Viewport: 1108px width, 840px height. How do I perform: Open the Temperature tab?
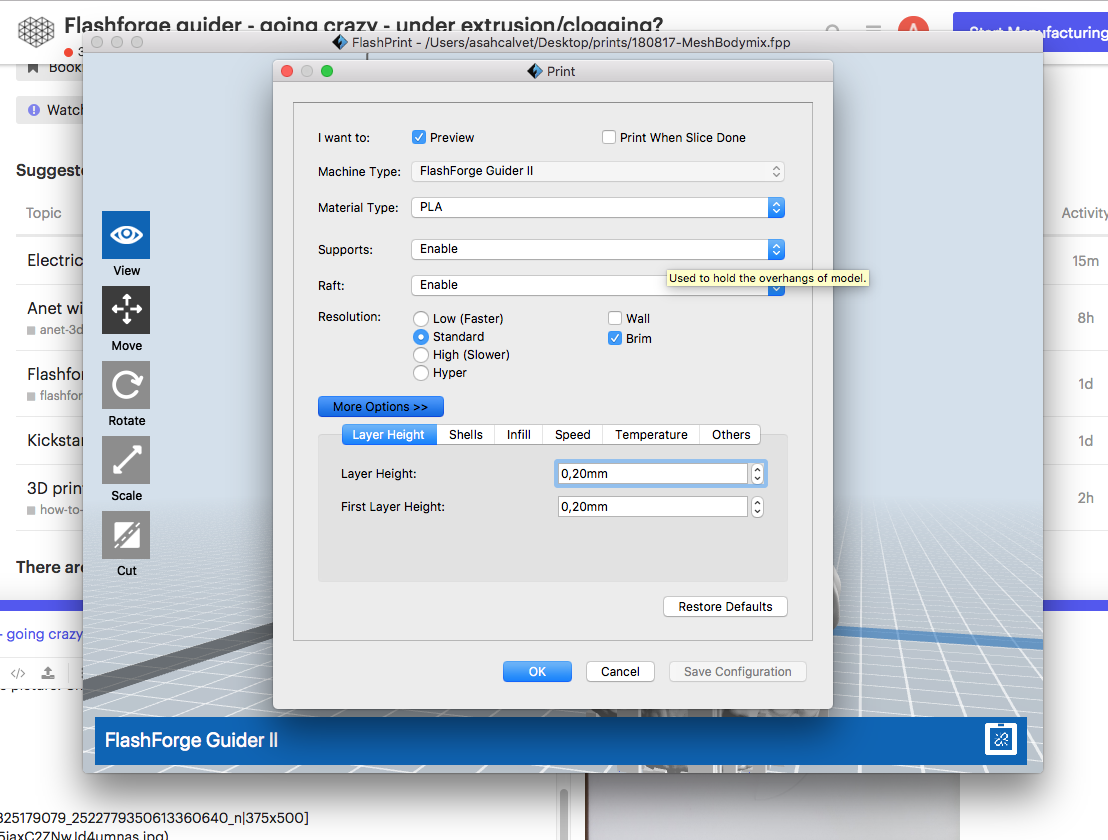pos(651,435)
